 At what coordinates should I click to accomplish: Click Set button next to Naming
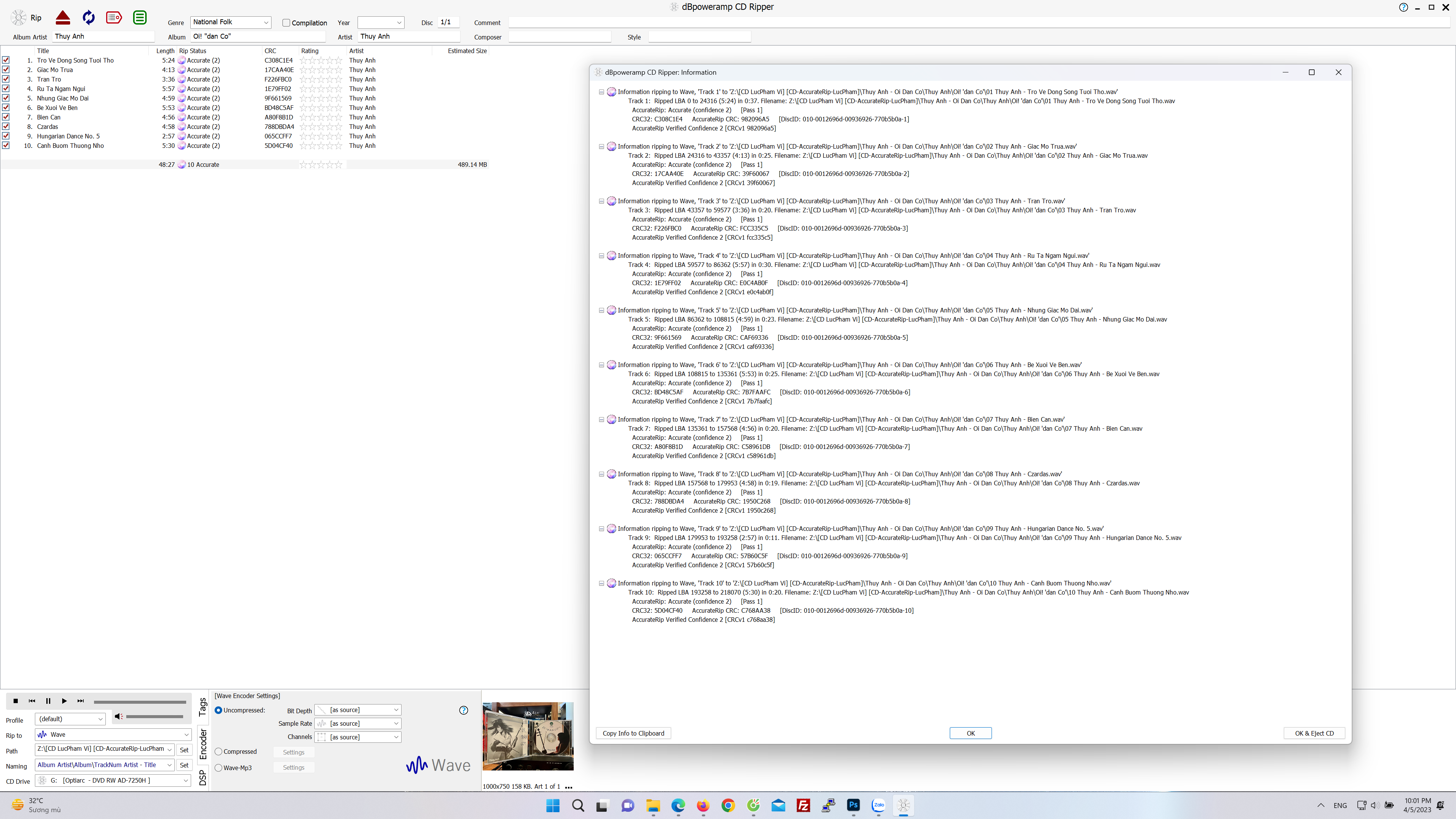point(184,765)
